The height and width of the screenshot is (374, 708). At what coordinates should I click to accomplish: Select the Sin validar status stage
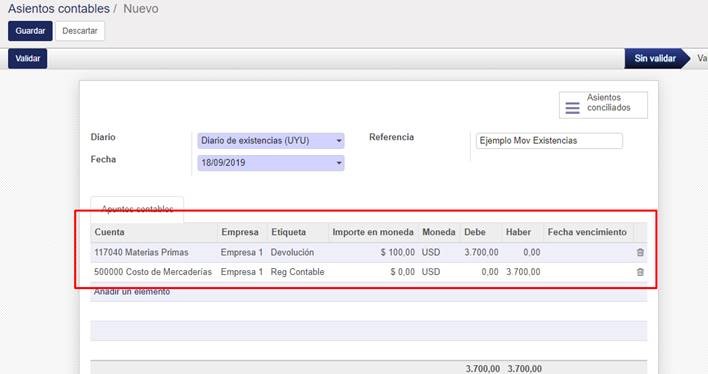(655, 59)
